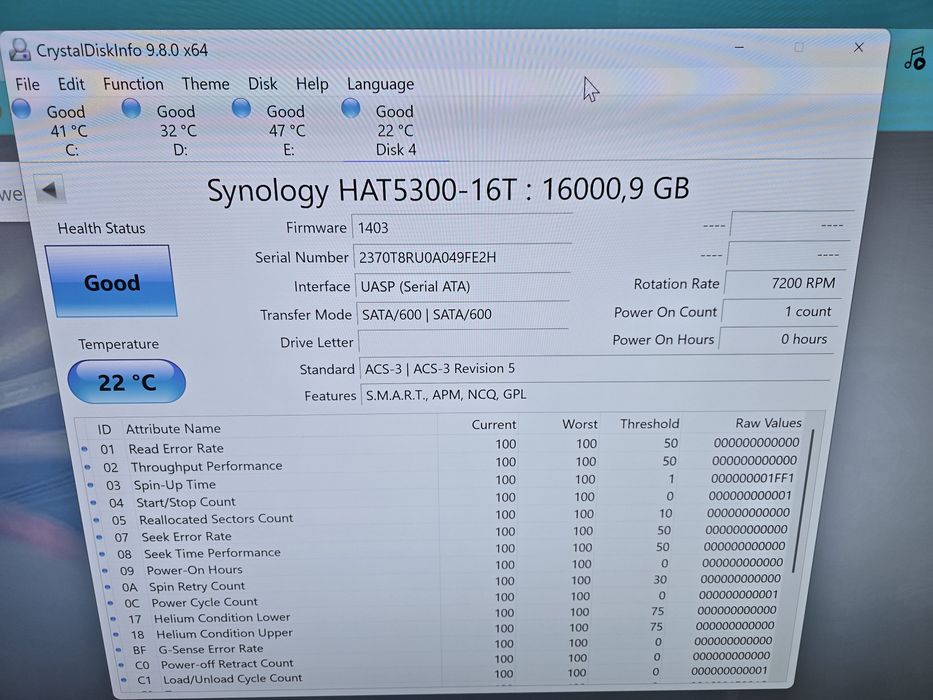
Task: Click the Firmware field showing 1403
Action: click(x=462, y=228)
